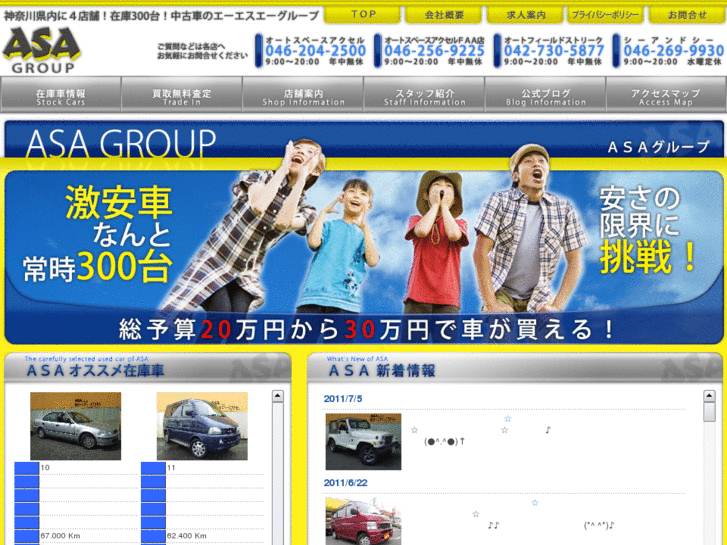Open the プライバシーポリシー tab
Viewport: 727px width, 545px height.
(x=606, y=15)
